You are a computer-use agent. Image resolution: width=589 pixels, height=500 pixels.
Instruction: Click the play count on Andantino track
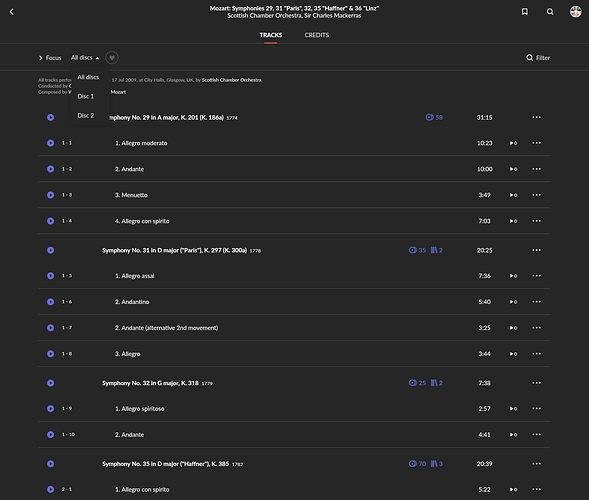(x=513, y=302)
